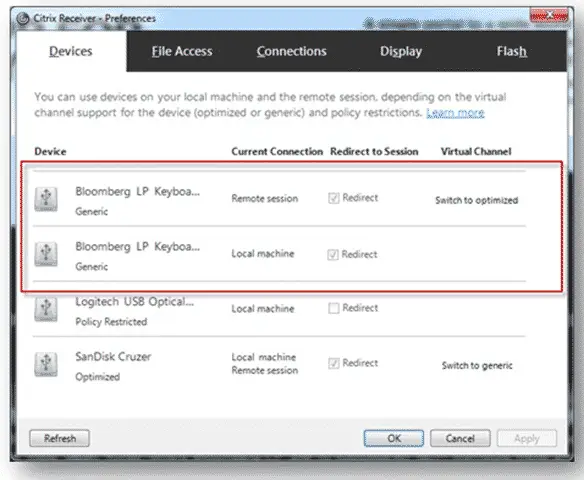This screenshot has width=584, height=480.
Task: Enable Redirect for Logitech USB Optical
Action: tap(334, 308)
